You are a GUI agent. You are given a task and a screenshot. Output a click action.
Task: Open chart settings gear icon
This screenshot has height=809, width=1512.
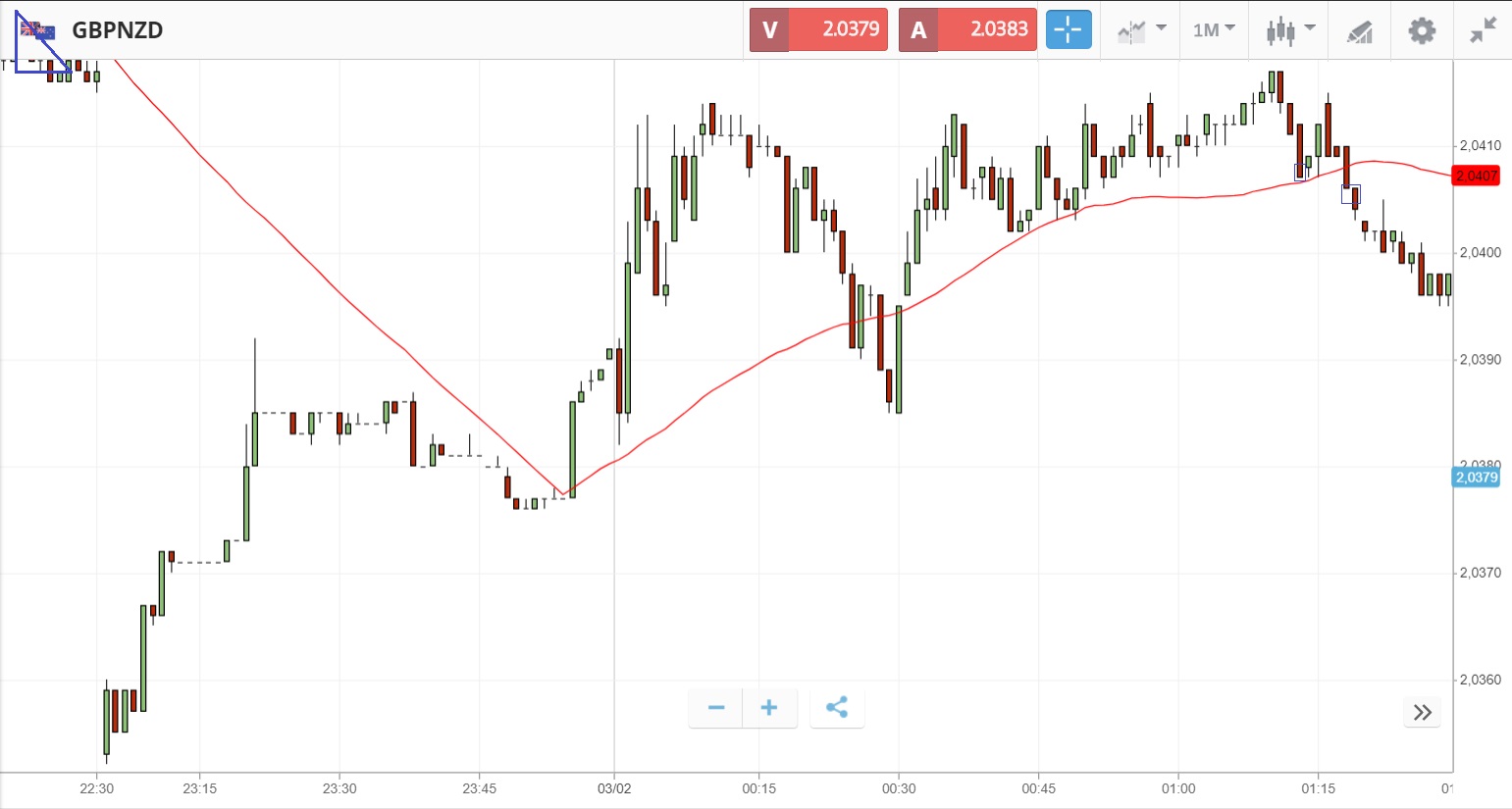[x=1422, y=30]
